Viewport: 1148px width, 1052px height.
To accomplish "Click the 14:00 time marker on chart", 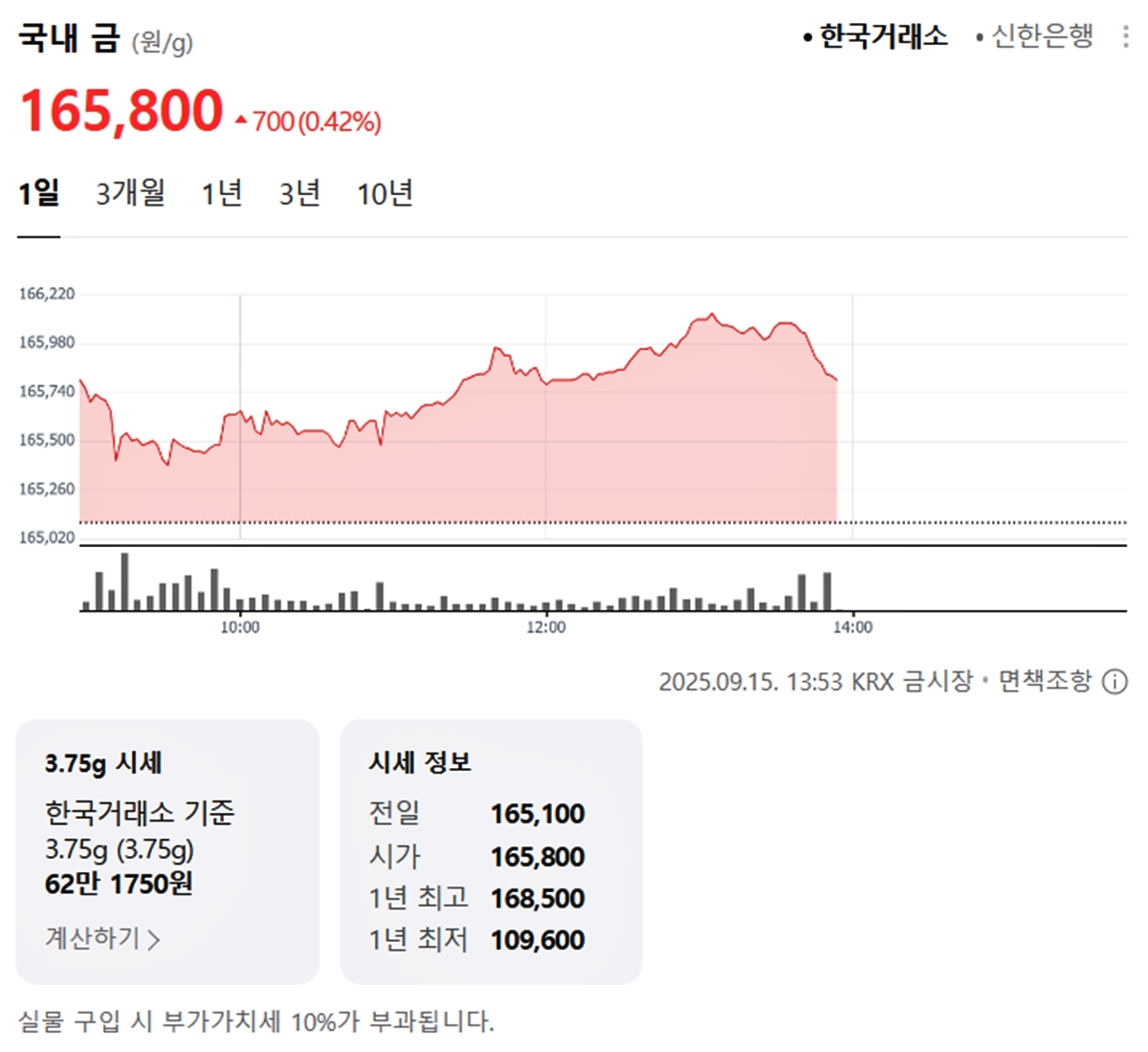I will 852,627.
